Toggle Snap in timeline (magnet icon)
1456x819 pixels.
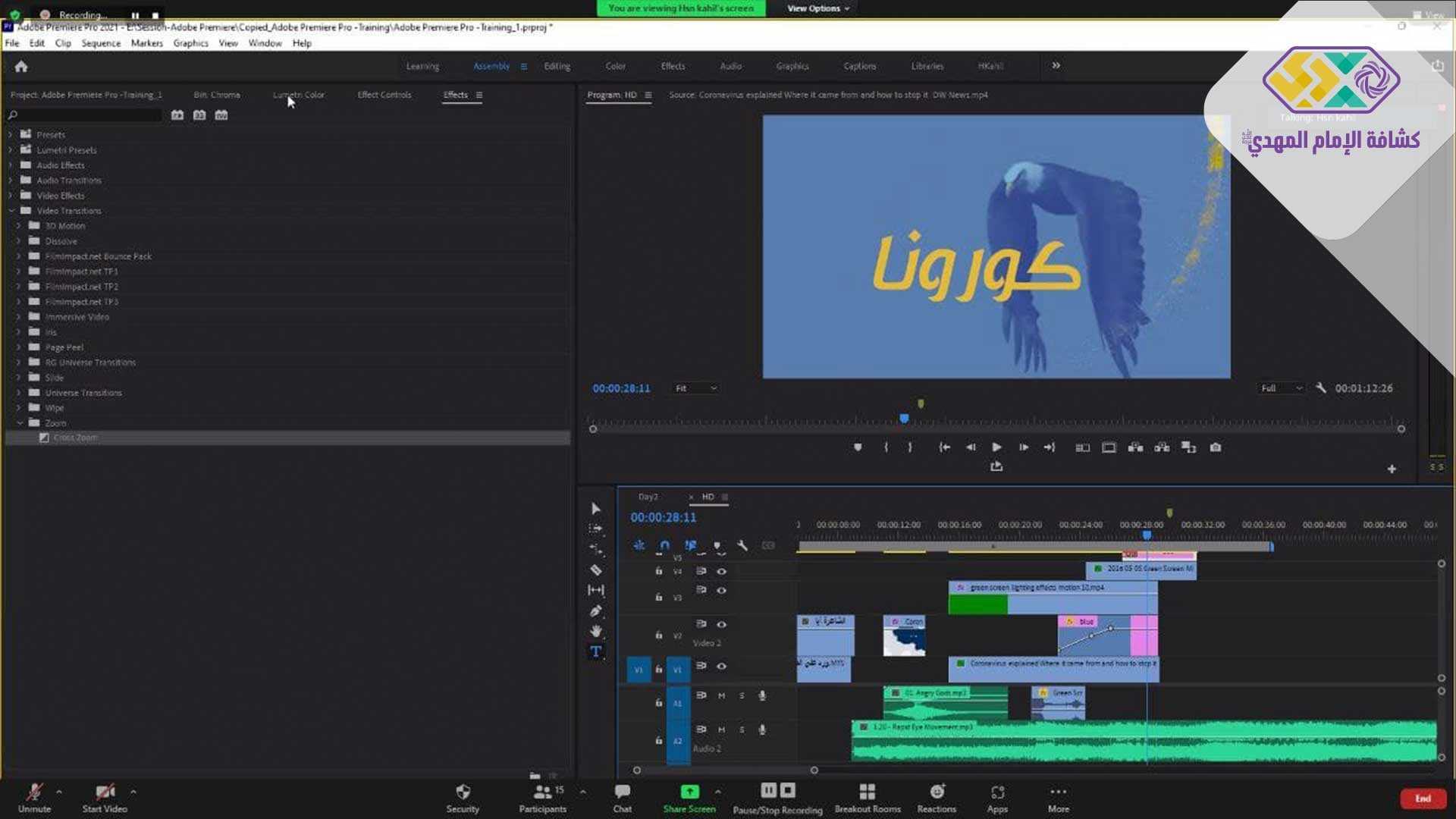coord(664,545)
